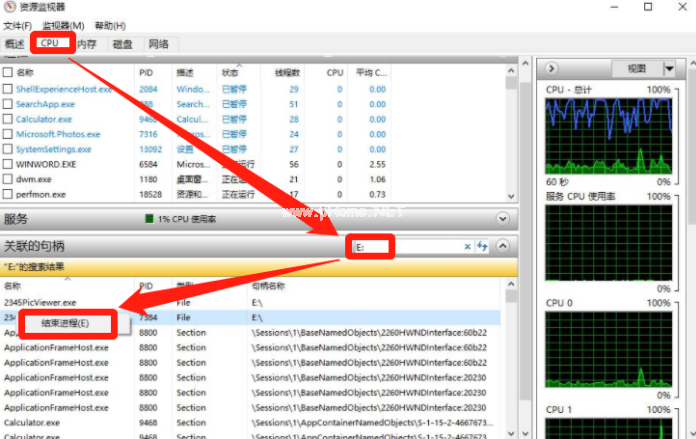Open the 网络 tab
The width and height of the screenshot is (696, 439).
point(158,44)
